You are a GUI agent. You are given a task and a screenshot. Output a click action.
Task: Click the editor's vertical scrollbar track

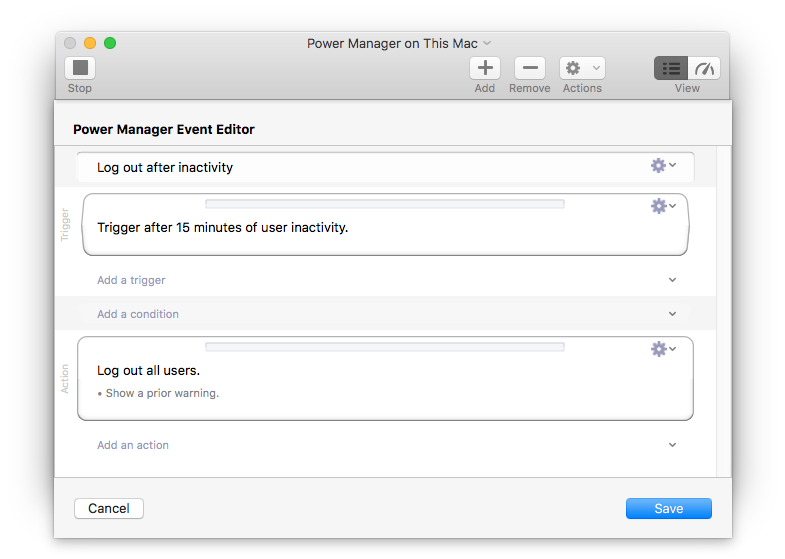click(x=723, y=311)
